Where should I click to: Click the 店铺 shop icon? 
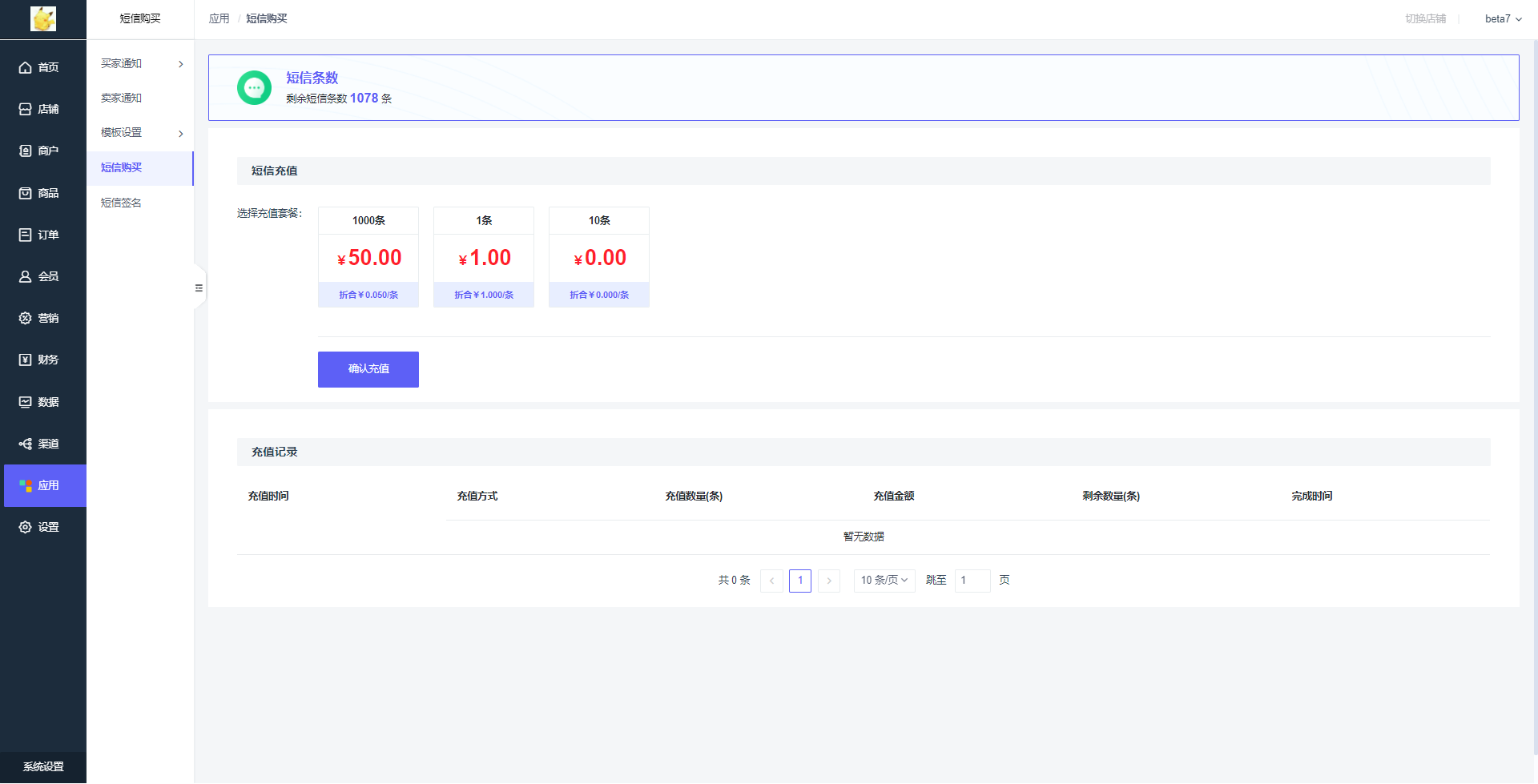[25, 109]
